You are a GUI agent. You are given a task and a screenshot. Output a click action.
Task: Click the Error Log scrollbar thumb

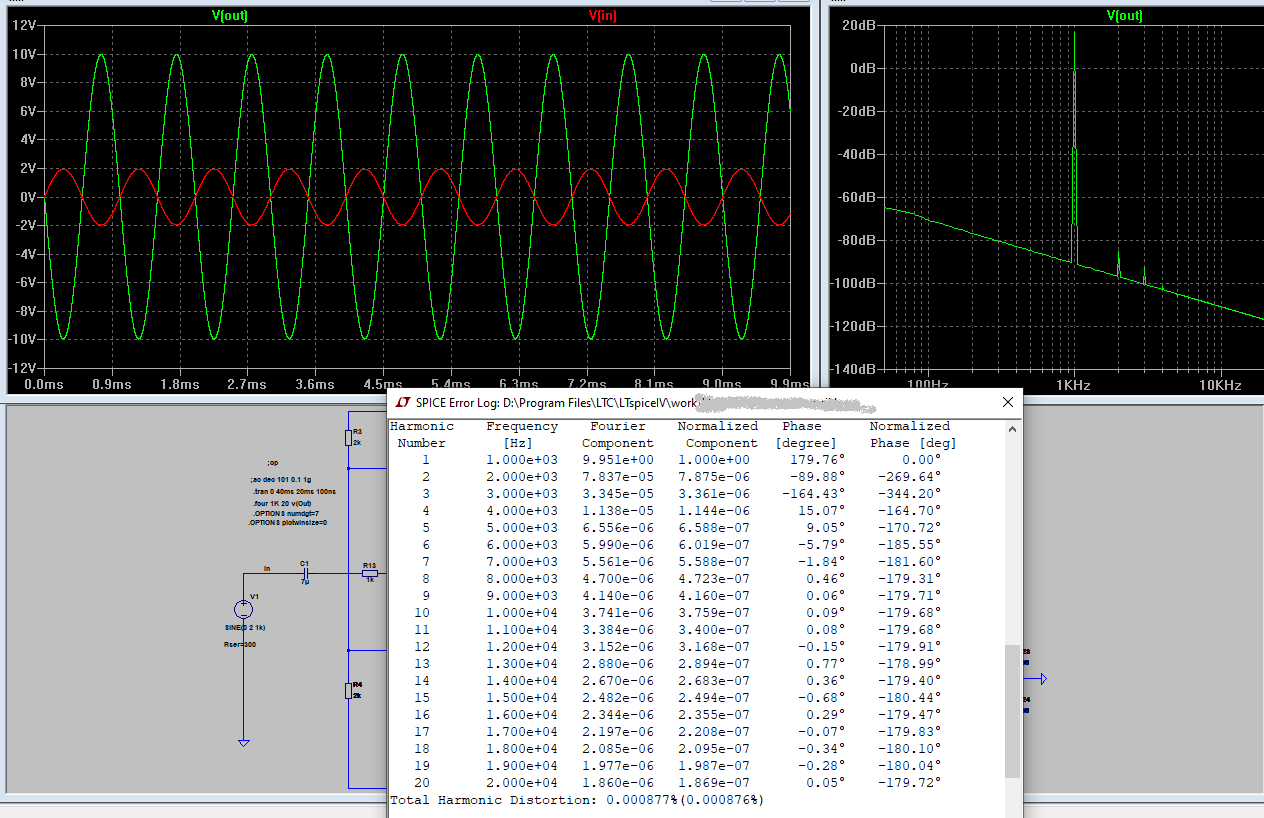click(x=1013, y=710)
